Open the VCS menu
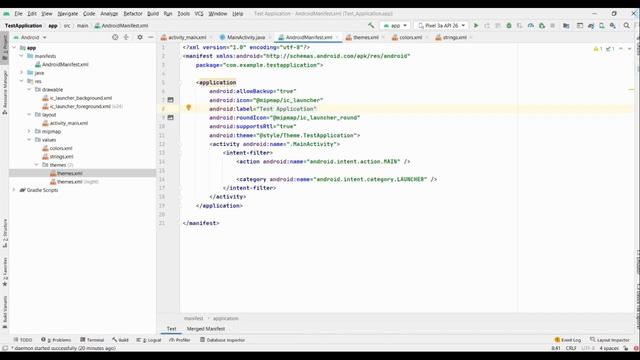640x360 pixels. [199, 13]
